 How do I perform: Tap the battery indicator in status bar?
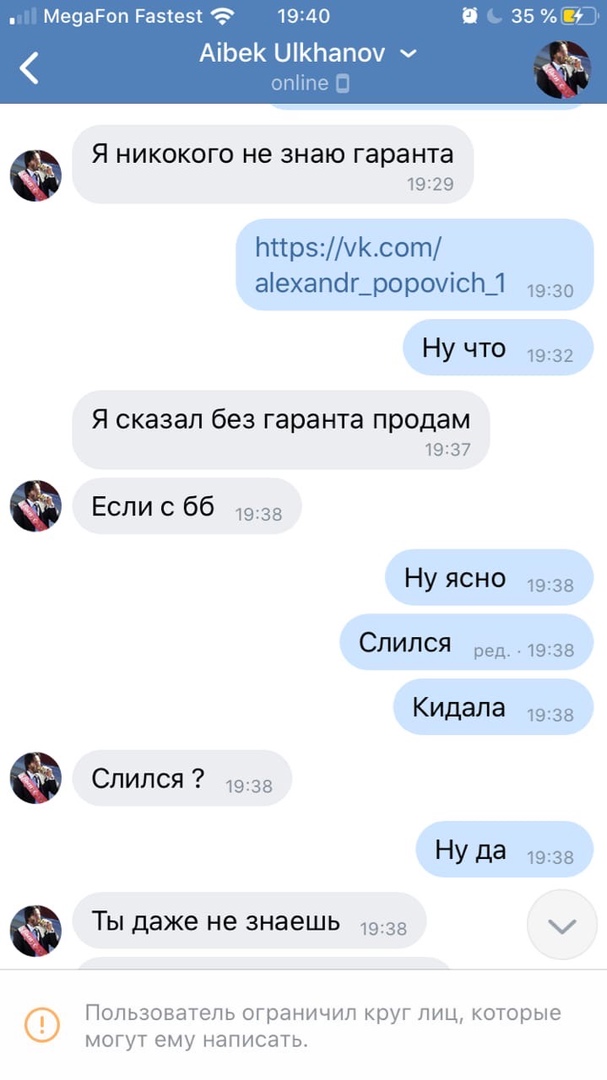click(576, 17)
